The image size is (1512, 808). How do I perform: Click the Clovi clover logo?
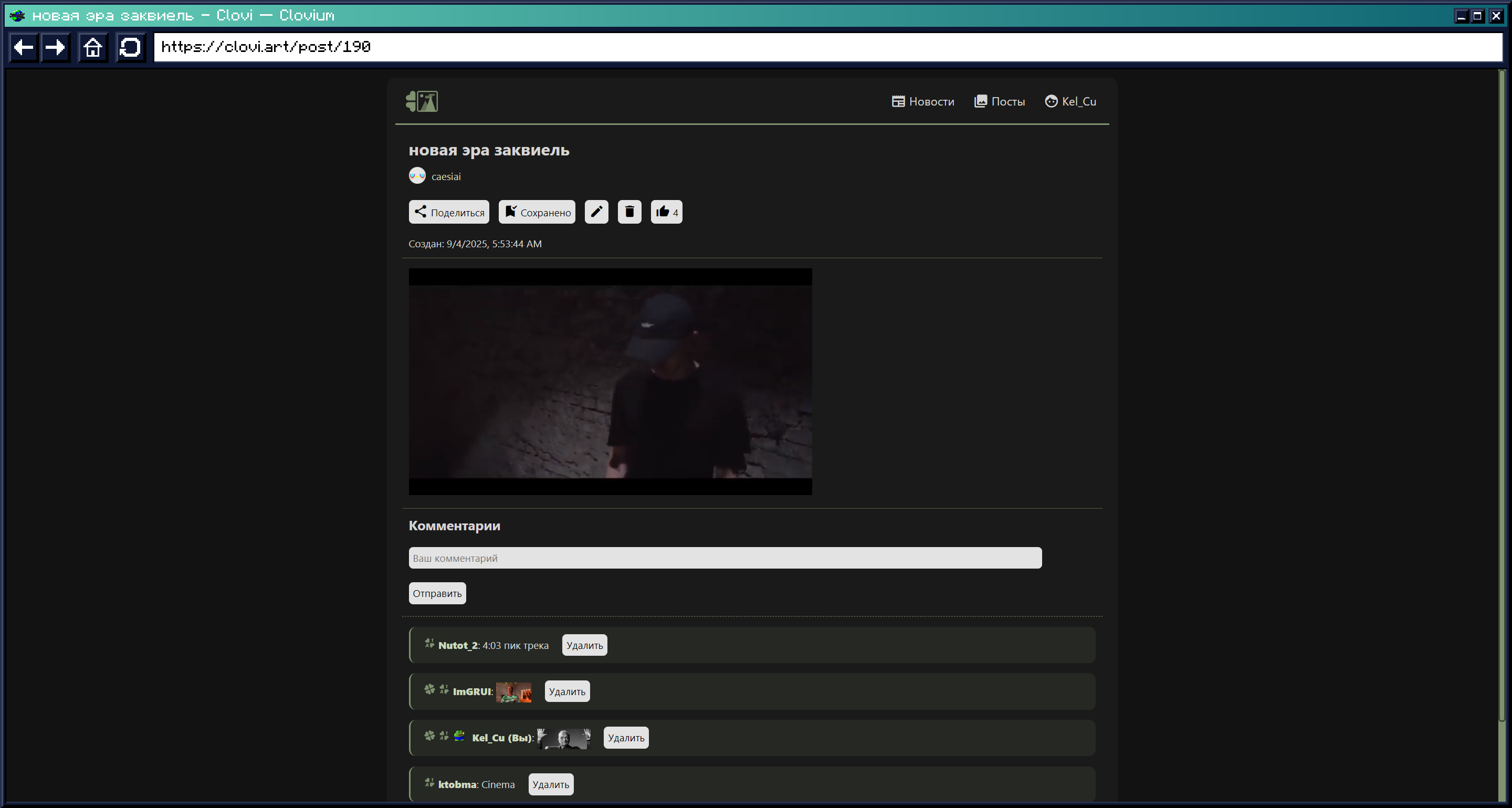[422, 101]
